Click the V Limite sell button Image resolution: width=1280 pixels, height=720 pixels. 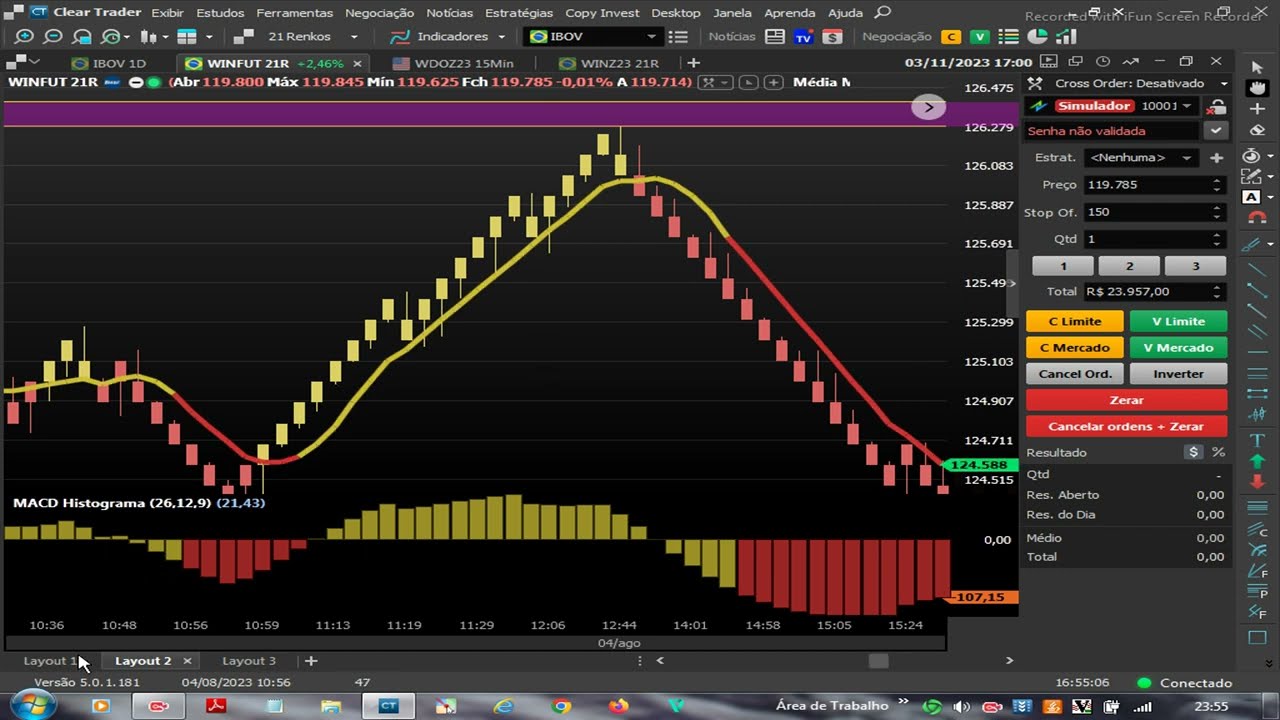pos(1178,321)
